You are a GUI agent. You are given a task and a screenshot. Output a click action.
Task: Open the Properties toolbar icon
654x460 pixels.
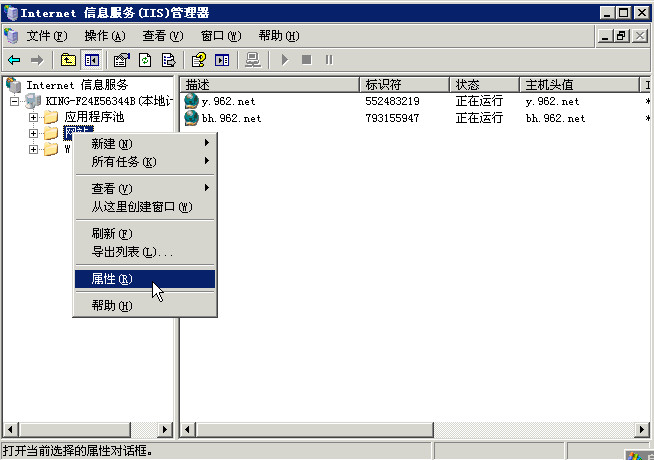121,60
